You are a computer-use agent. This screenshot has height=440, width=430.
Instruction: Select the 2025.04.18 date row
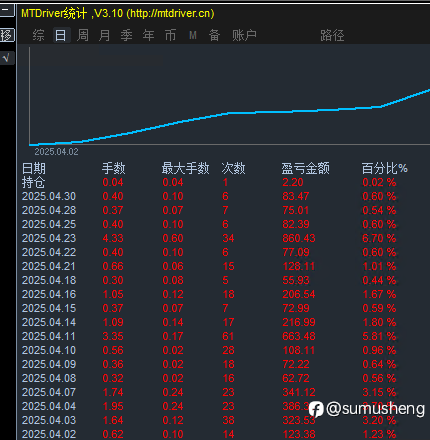point(49,280)
